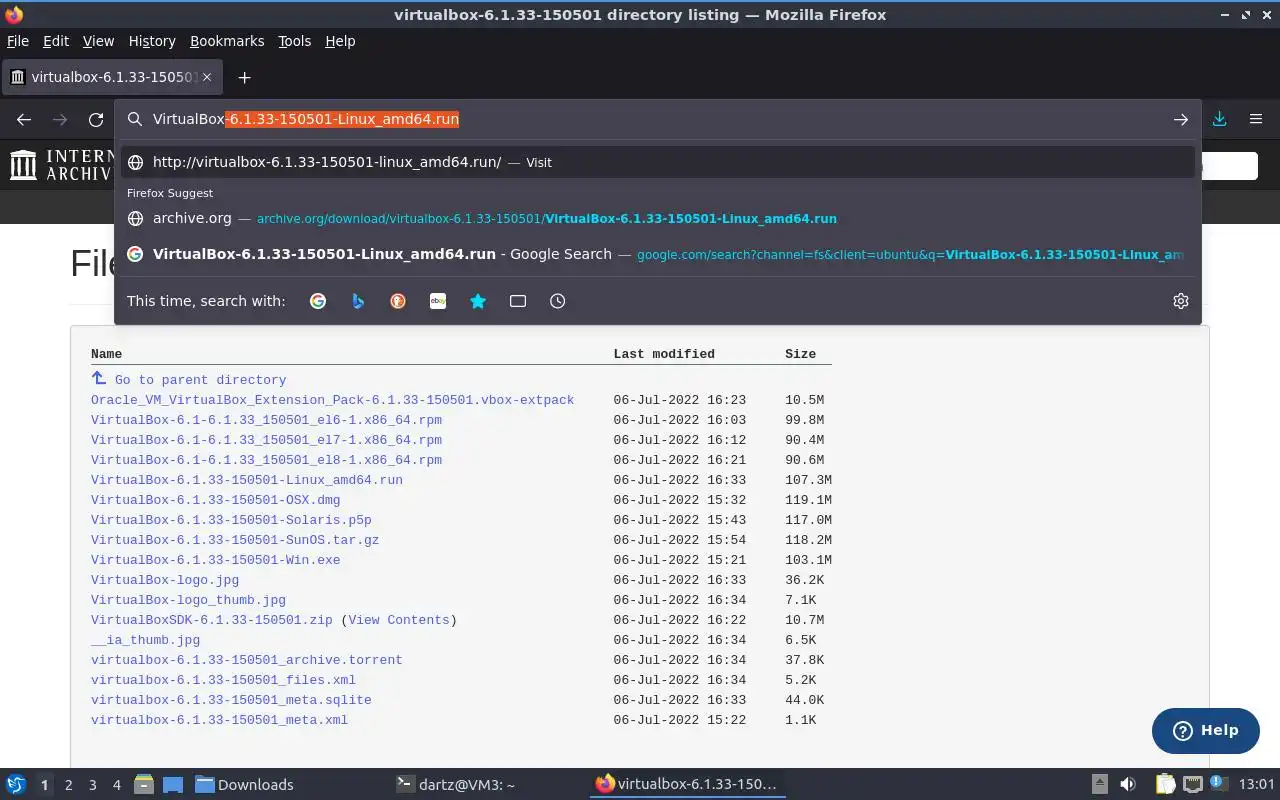Open virtualbox-6.1.33-150501_meta.xml
The width and height of the screenshot is (1280, 800).
[219, 720]
